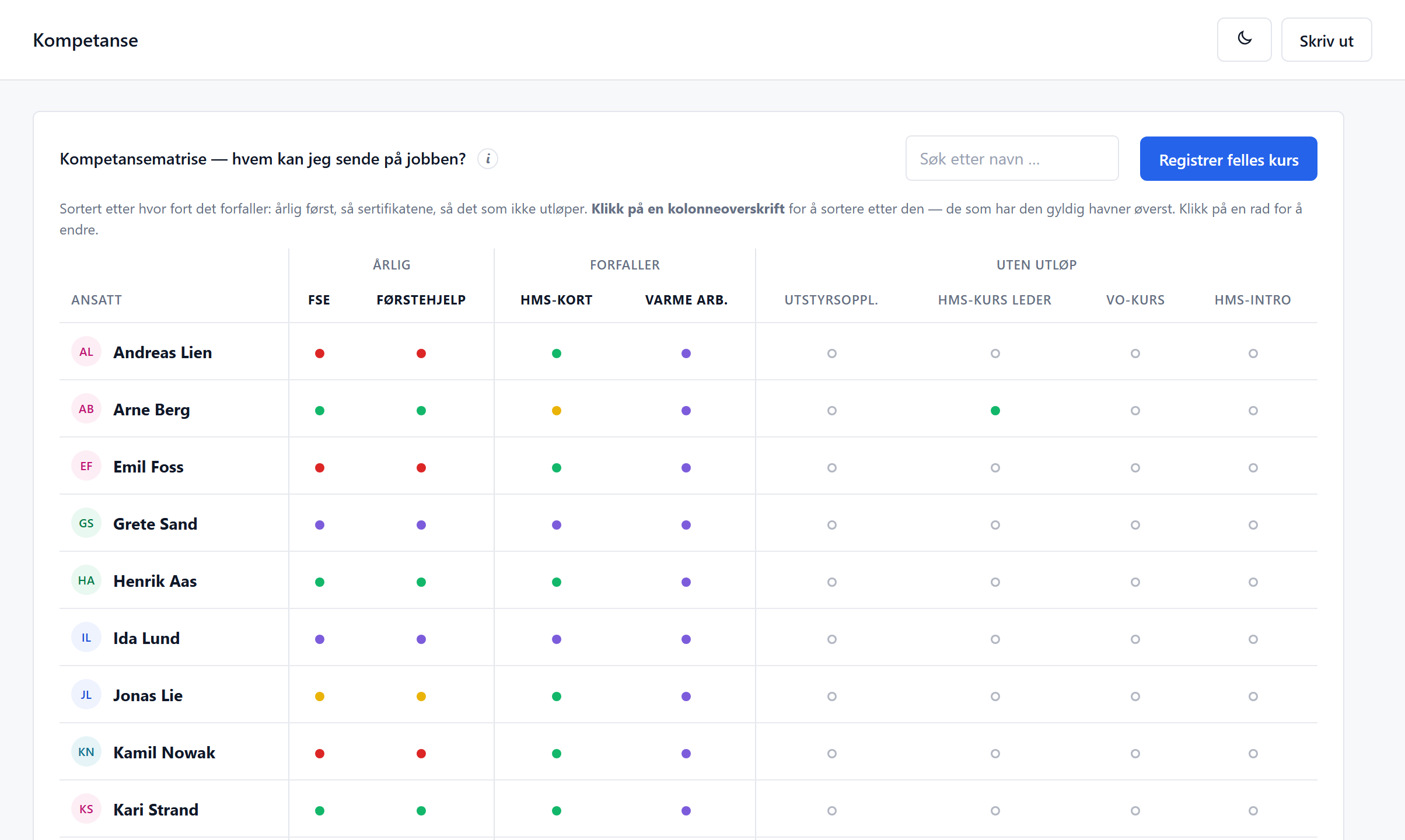Click the JL avatar of Jonas Lie

click(x=86, y=695)
